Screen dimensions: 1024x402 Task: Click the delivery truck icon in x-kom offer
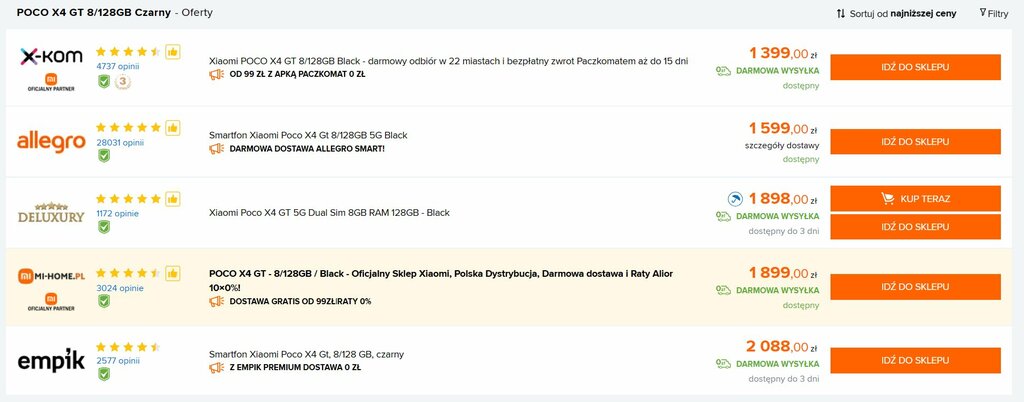click(x=723, y=71)
